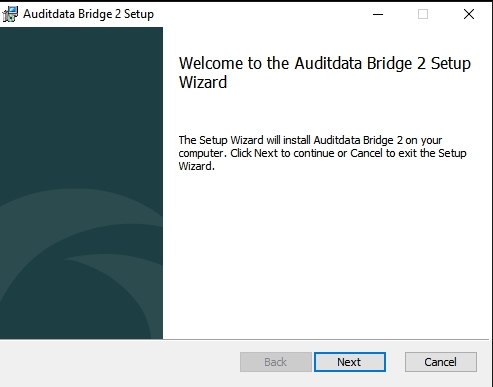Viewport: 493px width, 387px height.
Task: Click the gap between Next and Cancel
Action: tap(395, 362)
